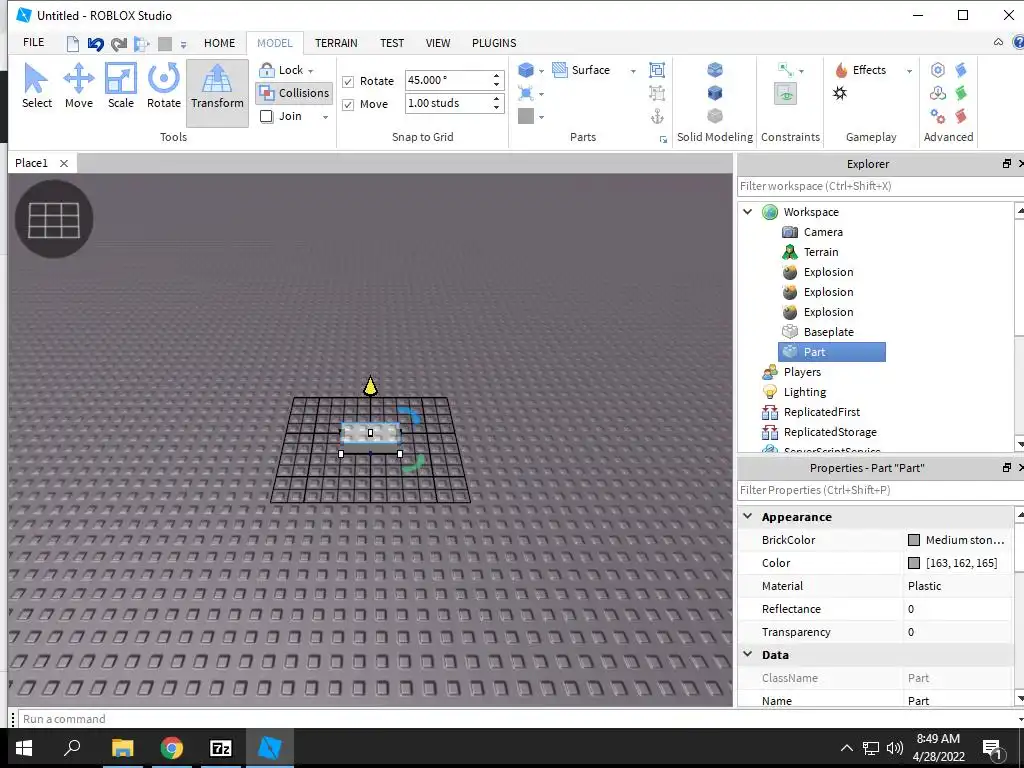This screenshot has width=1024, height=768.
Task: Click the grid view selector circle in viewport
Action: coord(54,219)
